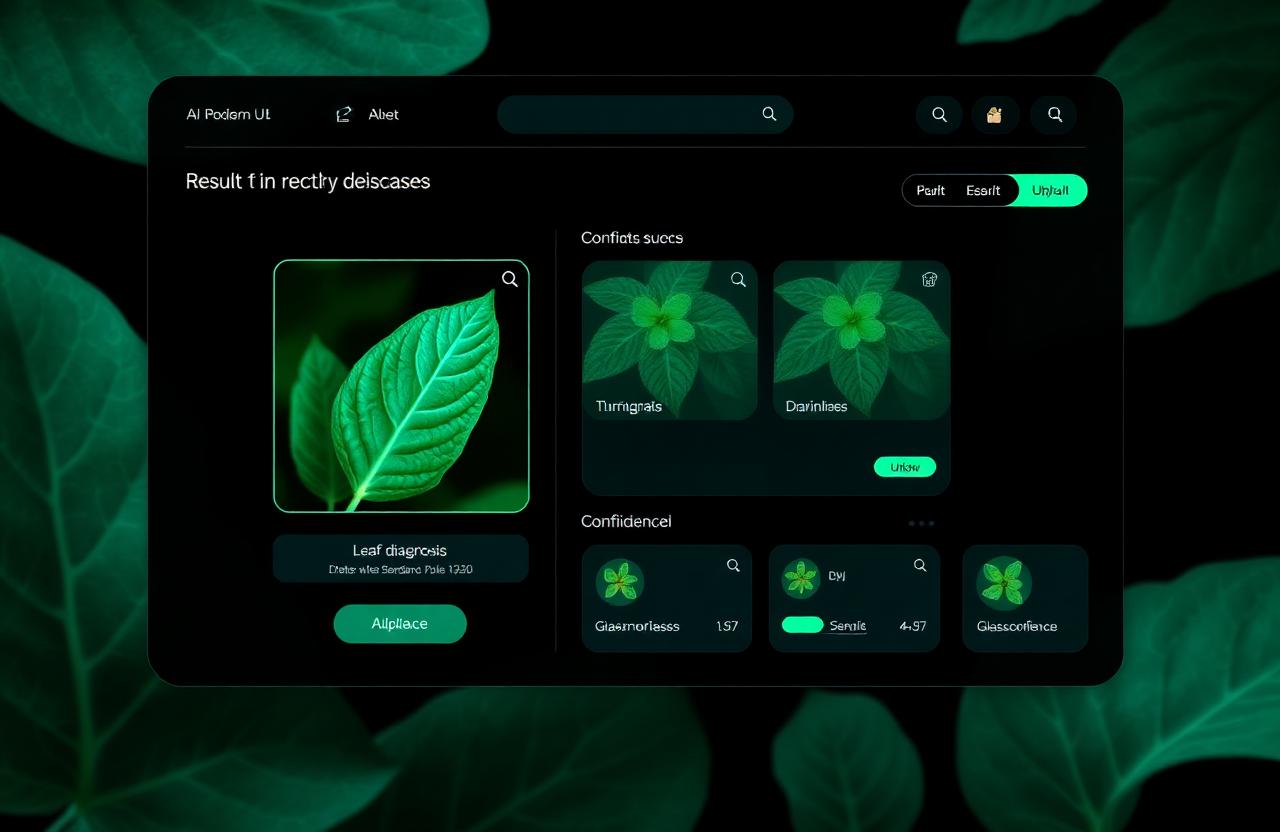Image resolution: width=1280 pixels, height=832 pixels.
Task: Click the leaf icon beside the Dyj label
Action: point(801,578)
